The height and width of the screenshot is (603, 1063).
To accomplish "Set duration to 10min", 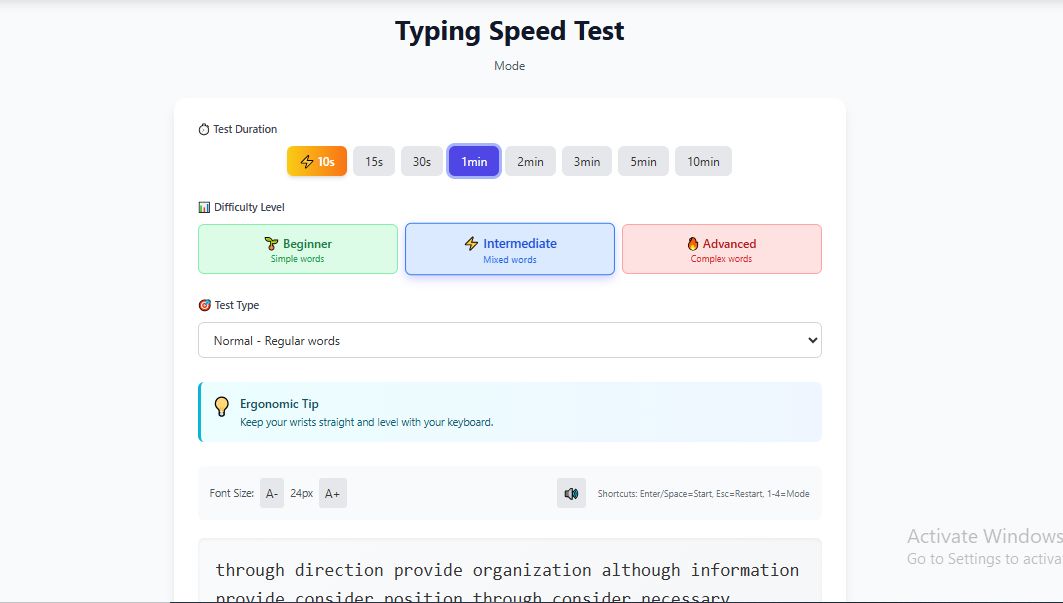I will tap(703, 162).
